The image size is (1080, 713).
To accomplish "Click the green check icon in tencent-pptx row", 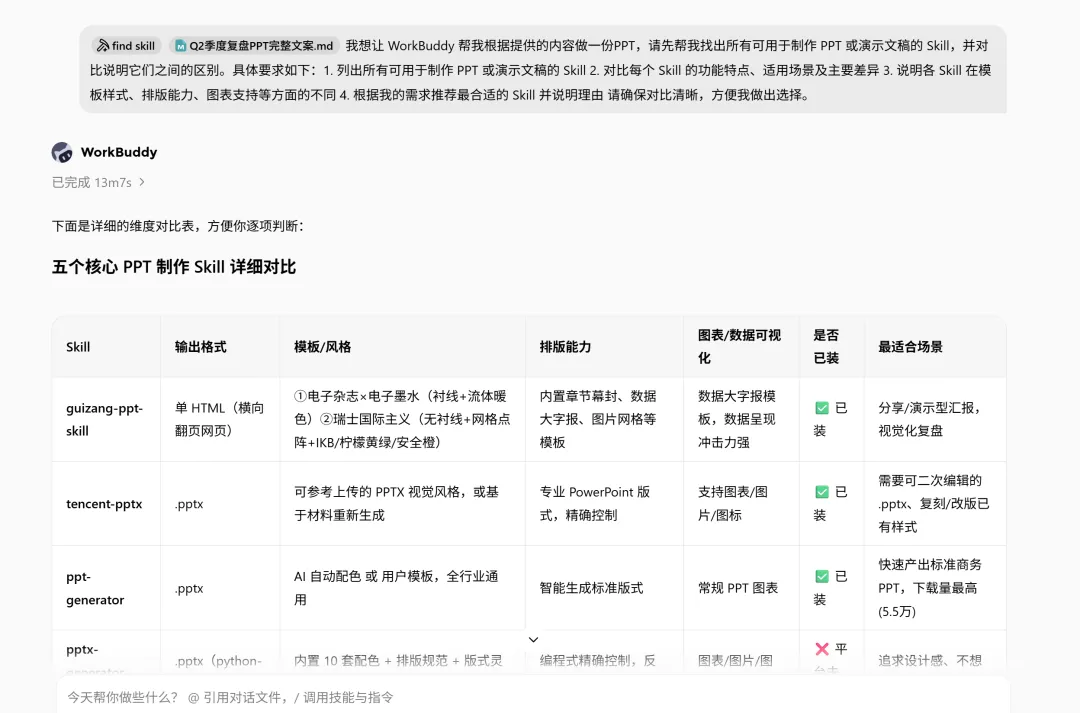I will (x=822, y=492).
